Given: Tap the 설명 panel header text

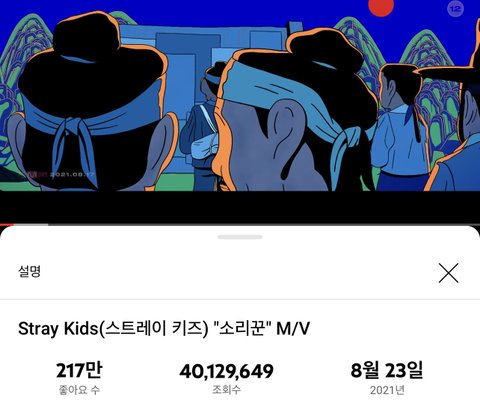Looking at the screenshot, I should point(29,271).
